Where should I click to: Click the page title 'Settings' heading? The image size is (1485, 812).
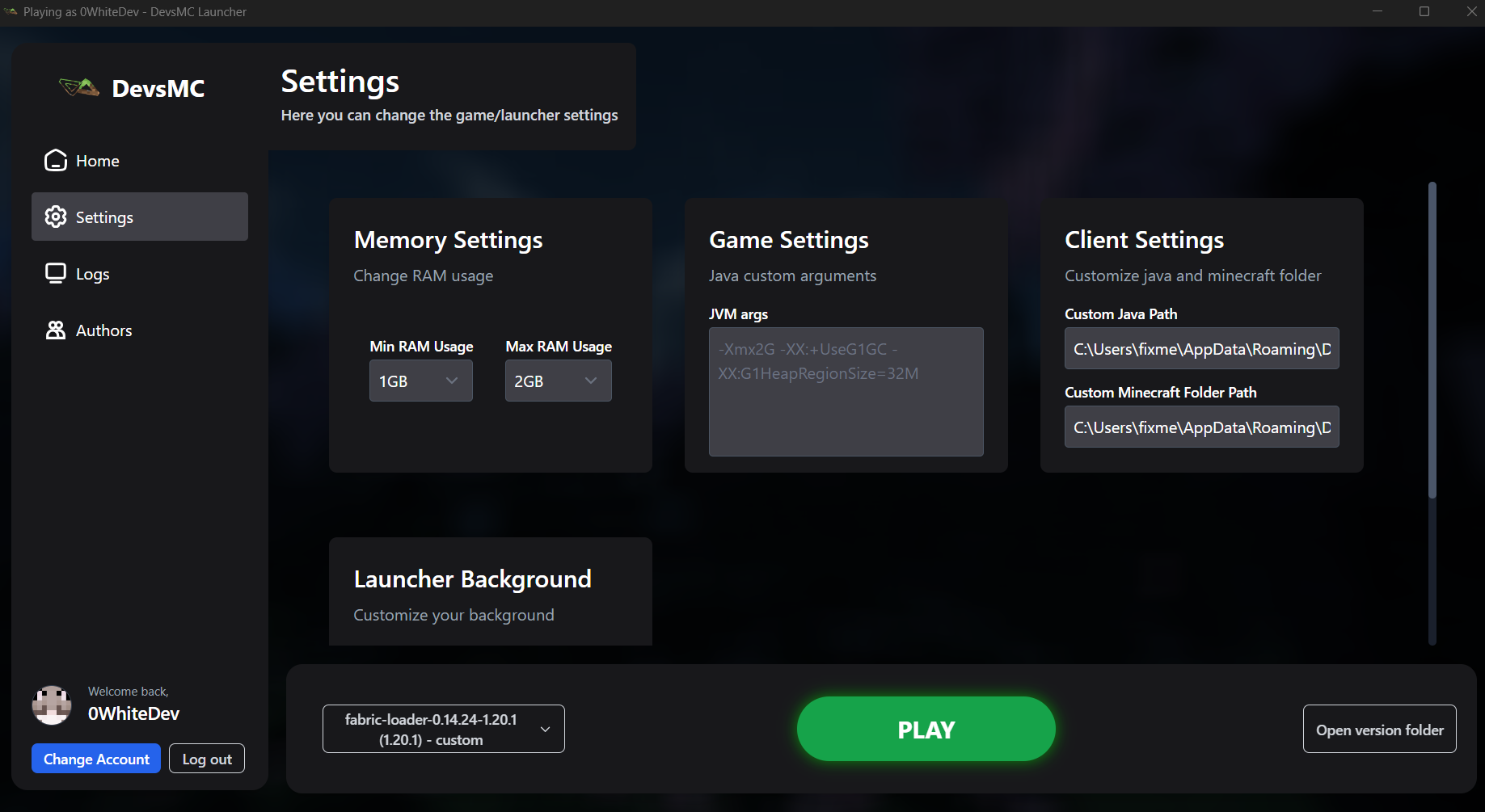click(x=340, y=82)
